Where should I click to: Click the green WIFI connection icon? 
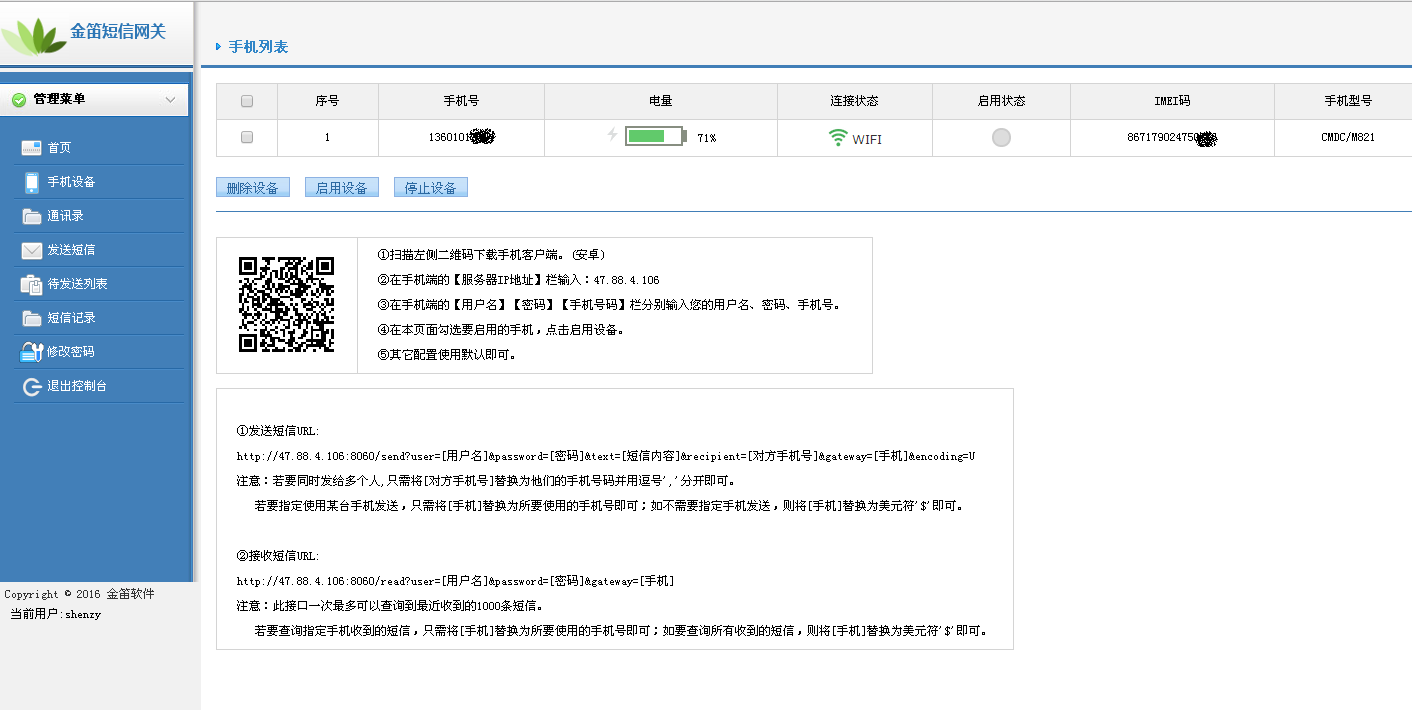(x=838, y=138)
